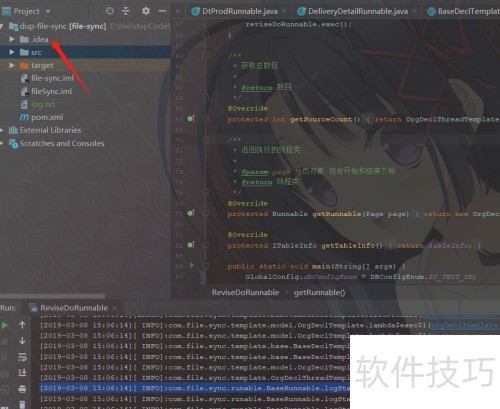
Task: Select file-sync.iml file
Action: click(52, 78)
